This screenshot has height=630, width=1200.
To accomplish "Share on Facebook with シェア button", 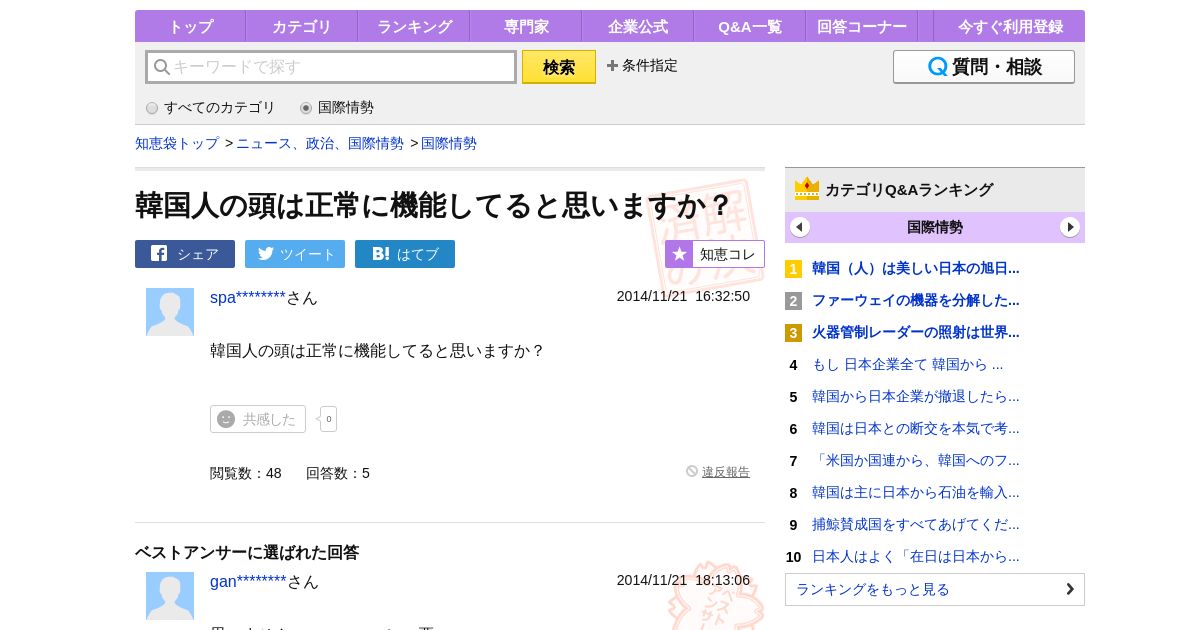I will (x=185, y=254).
